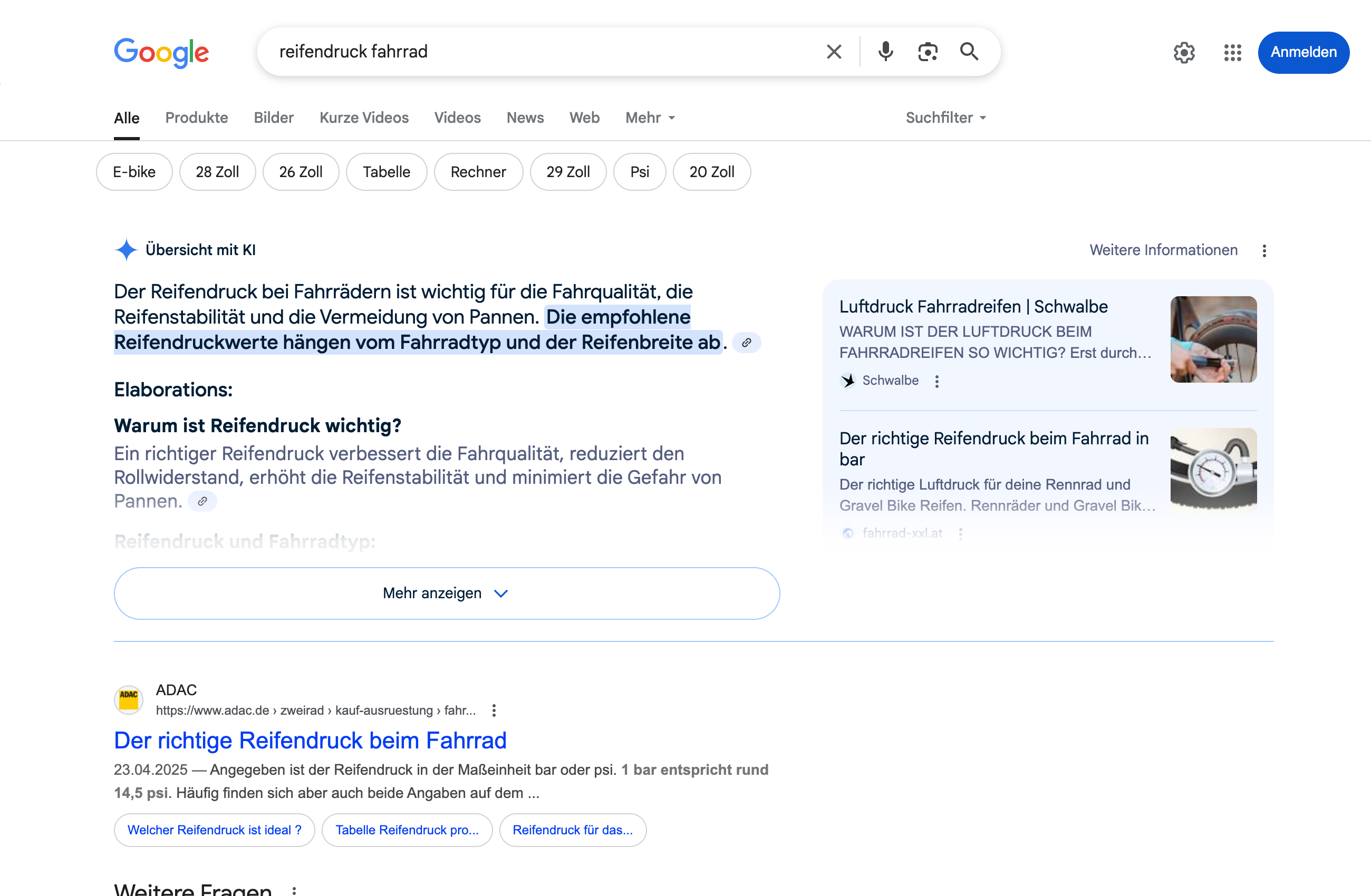Switch to the News tab
The height and width of the screenshot is (896, 1371).
tap(525, 118)
